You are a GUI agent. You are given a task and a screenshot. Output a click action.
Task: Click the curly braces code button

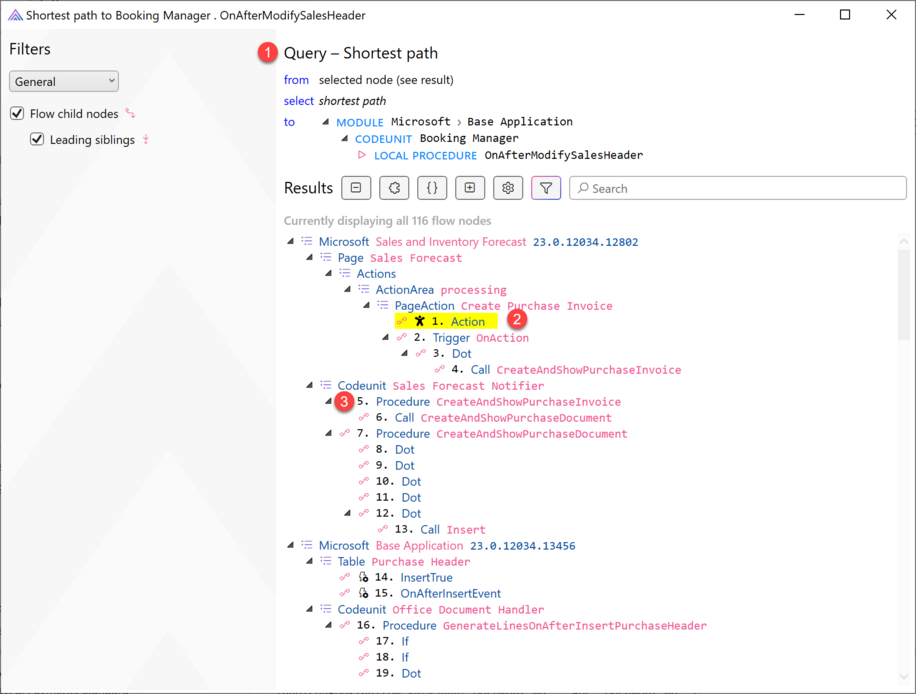coord(432,188)
